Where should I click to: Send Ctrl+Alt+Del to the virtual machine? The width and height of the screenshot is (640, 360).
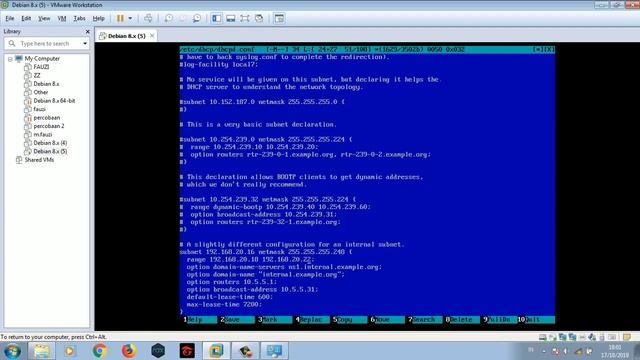click(x=148, y=18)
